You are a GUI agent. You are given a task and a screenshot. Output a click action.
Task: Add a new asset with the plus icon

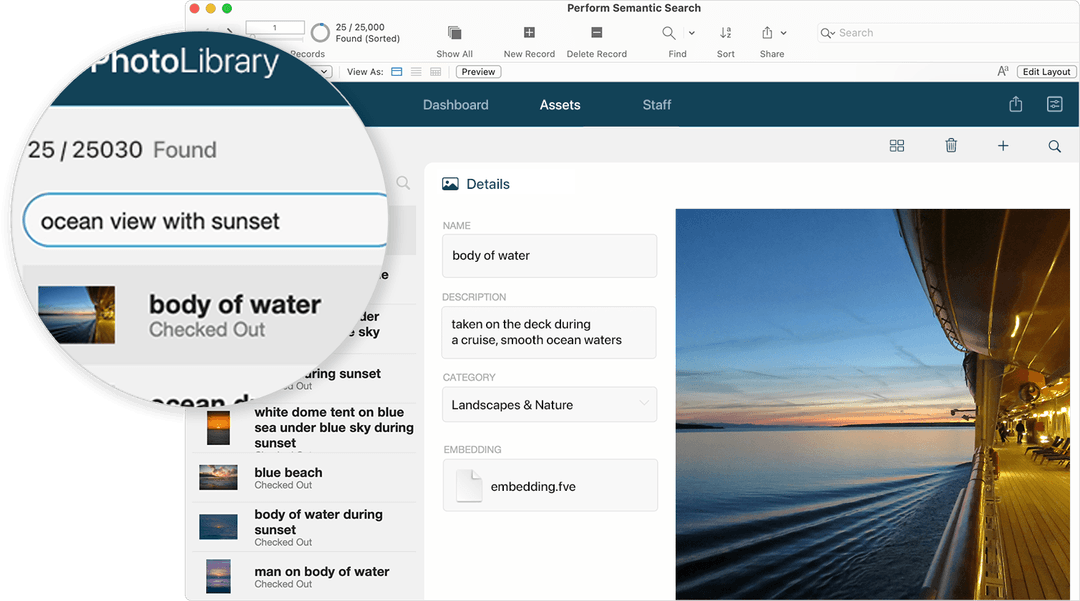coord(1003,146)
